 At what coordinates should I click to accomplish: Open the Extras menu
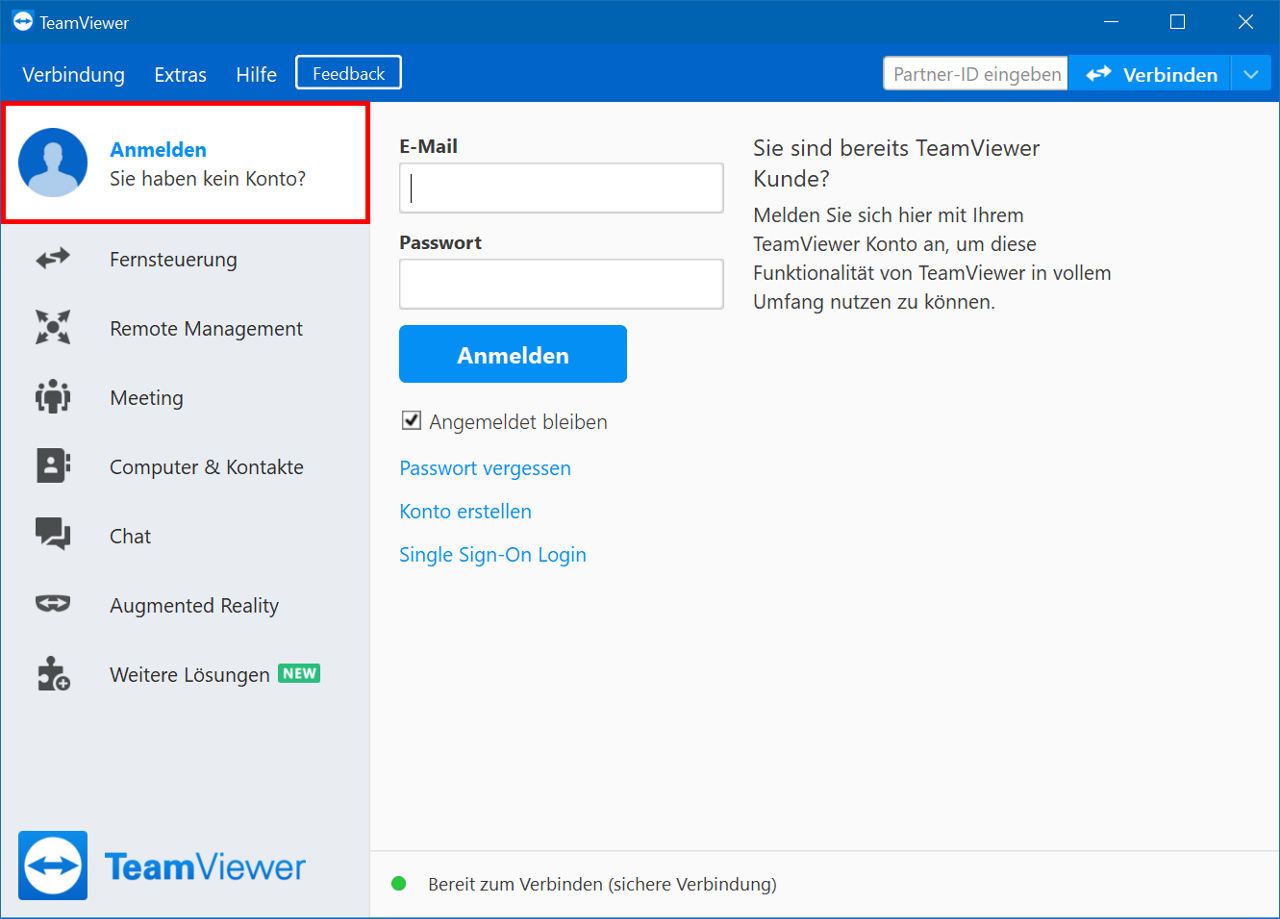180,74
